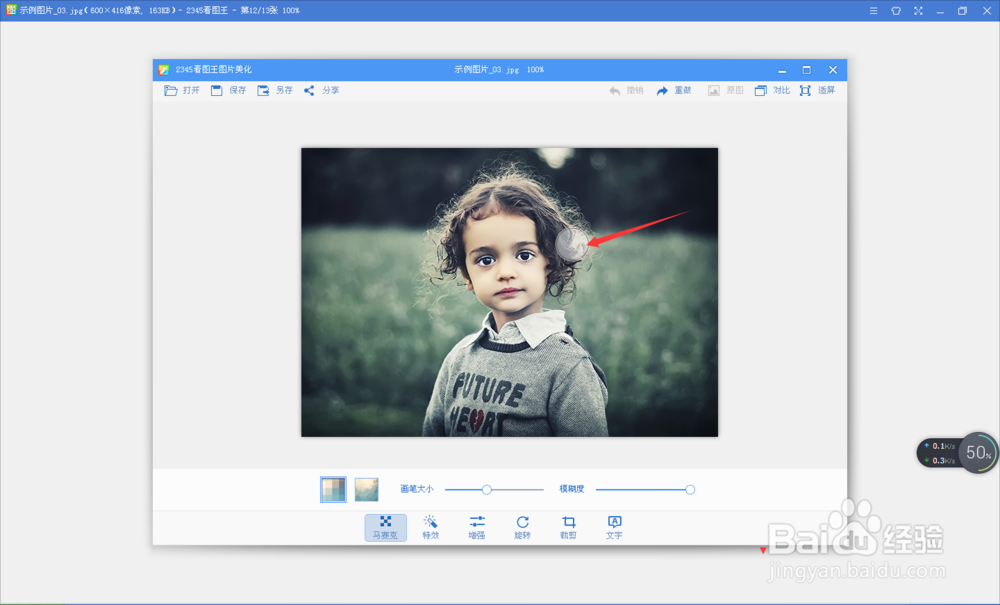The image size is (1000, 605).
Task: Click the skin (shirt) icon in main title bar
Action: pyautogui.click(x=896, y=11)
